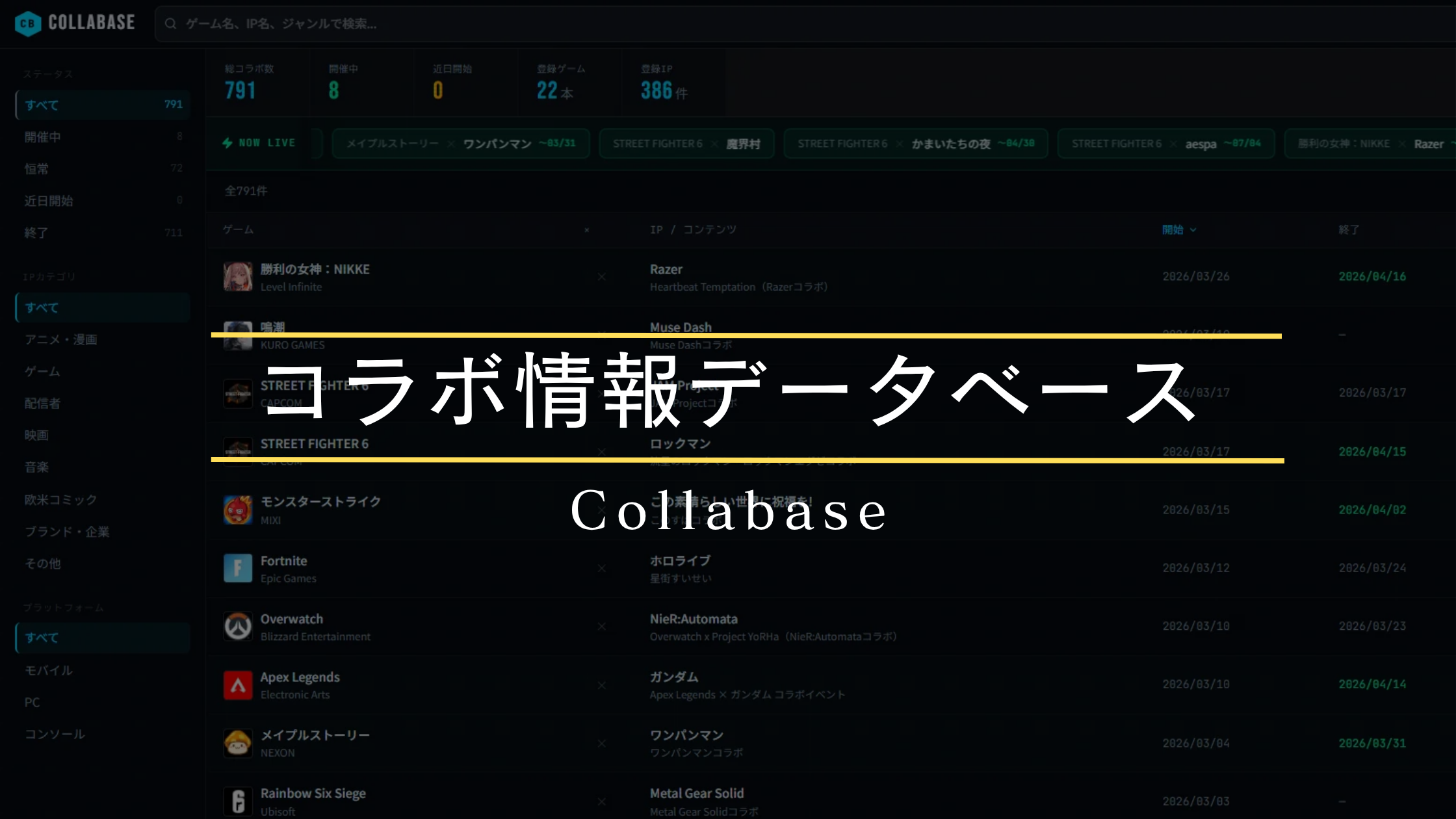Sort by the 終了 column header
The width and height of the screenshot is (1456, 819).
(1349, 229)
